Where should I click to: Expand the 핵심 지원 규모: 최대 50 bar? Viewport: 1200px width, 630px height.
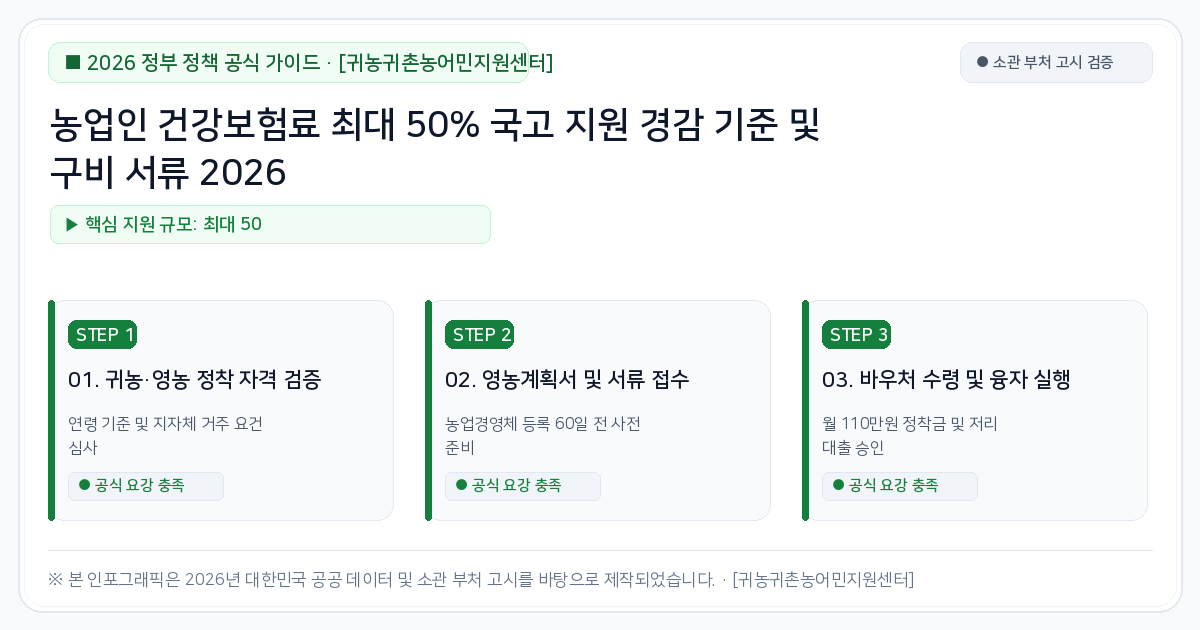pyautogui.click(x=270, y=224)
